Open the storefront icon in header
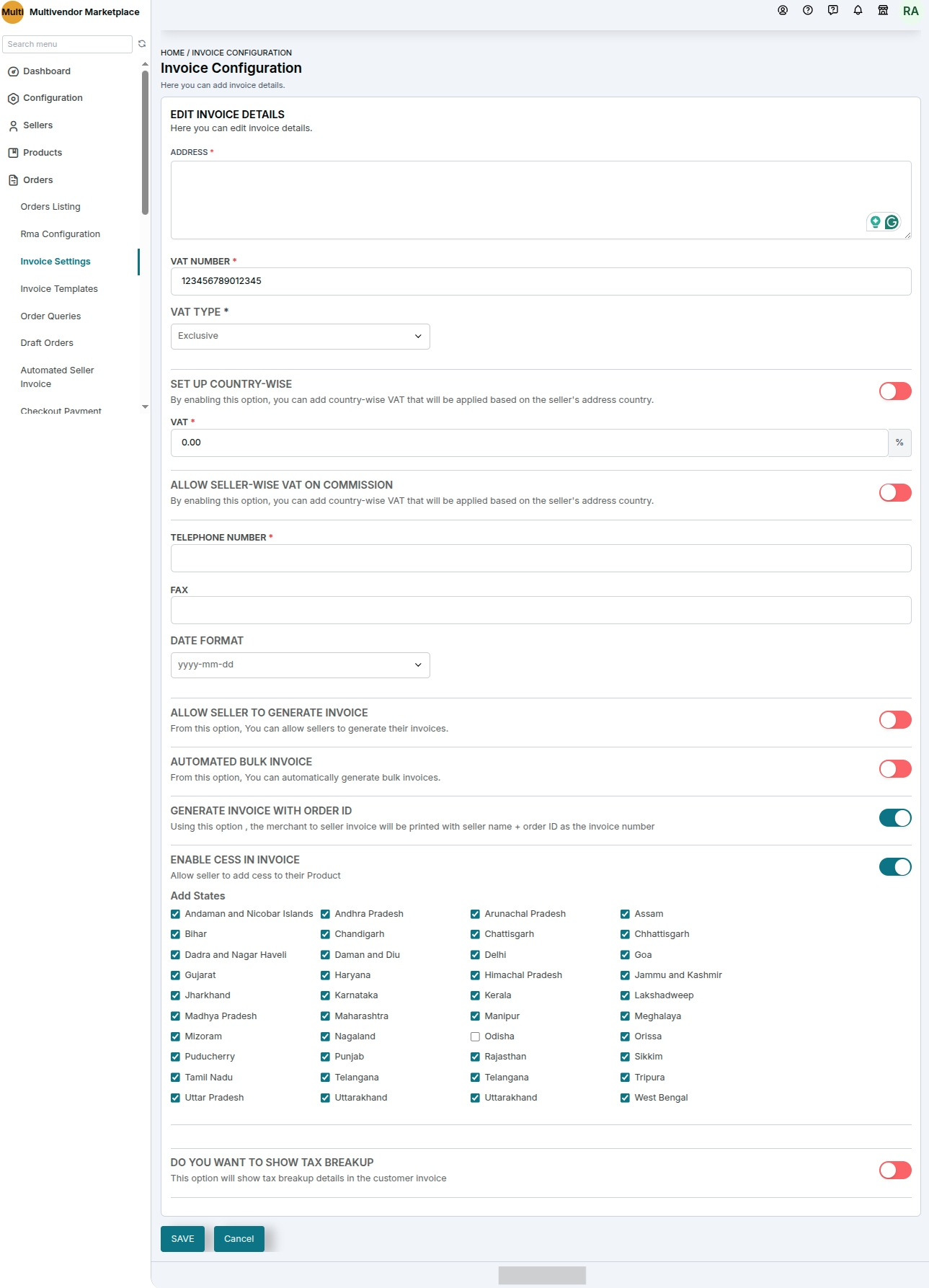 pos(883,10)
